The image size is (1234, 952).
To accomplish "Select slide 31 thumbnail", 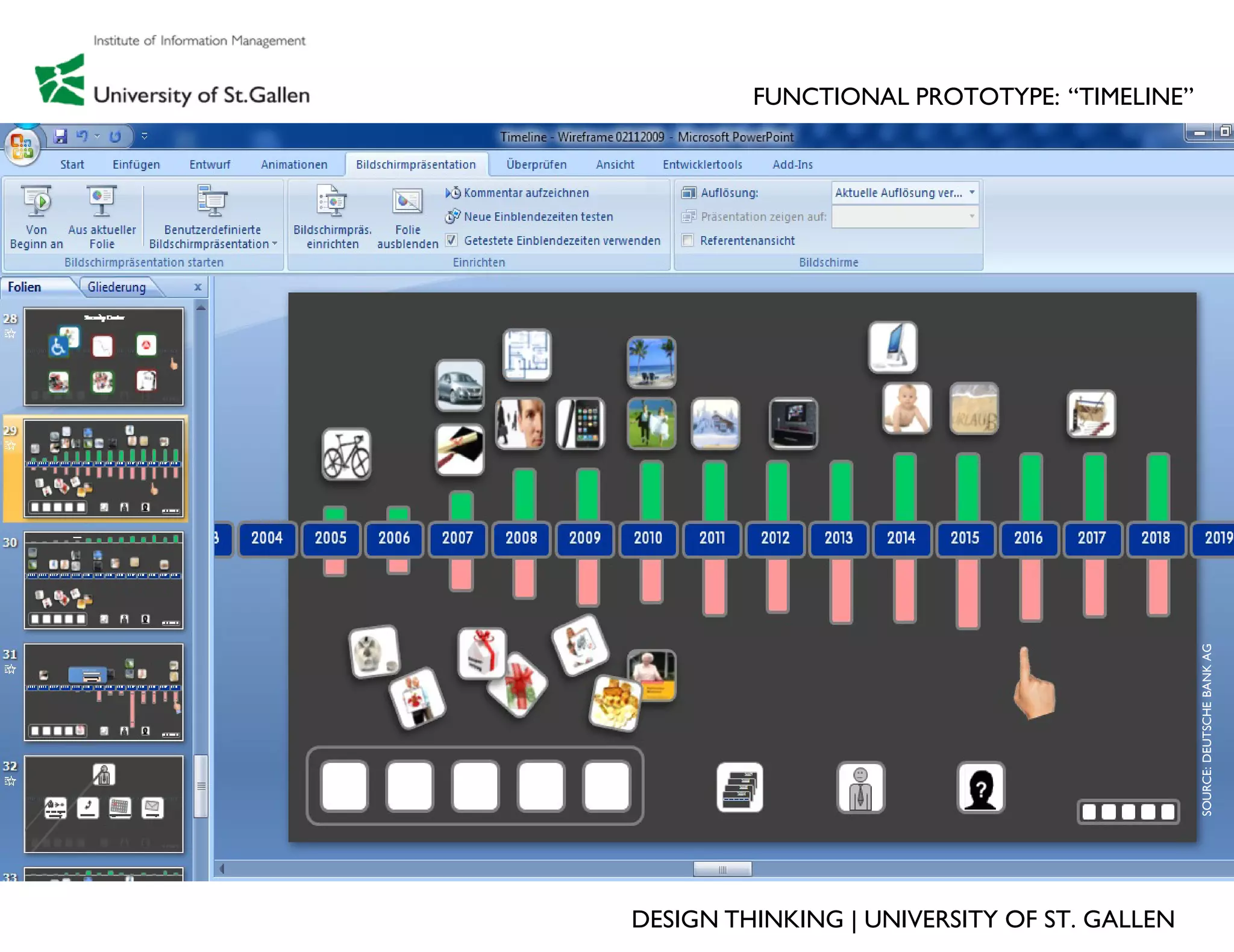I will coord(104,692).
